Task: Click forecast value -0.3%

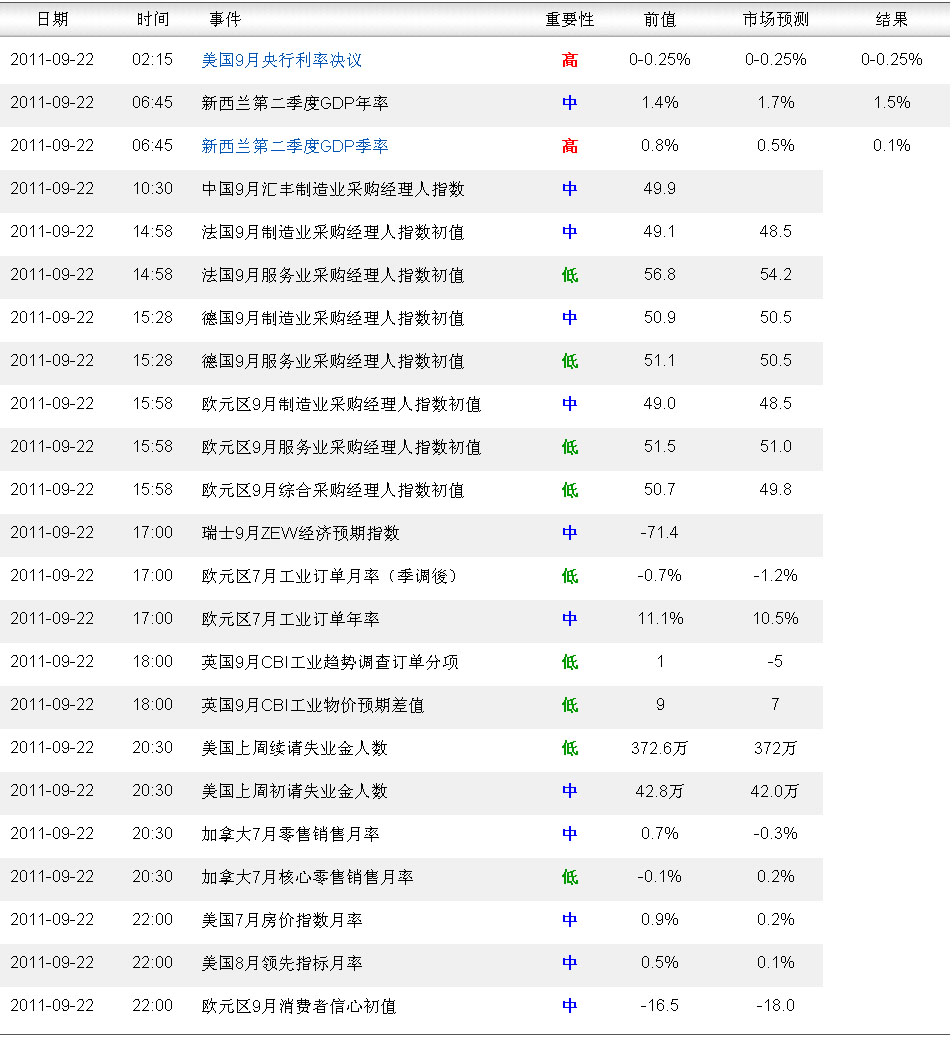Action: (x=775, y=833)
